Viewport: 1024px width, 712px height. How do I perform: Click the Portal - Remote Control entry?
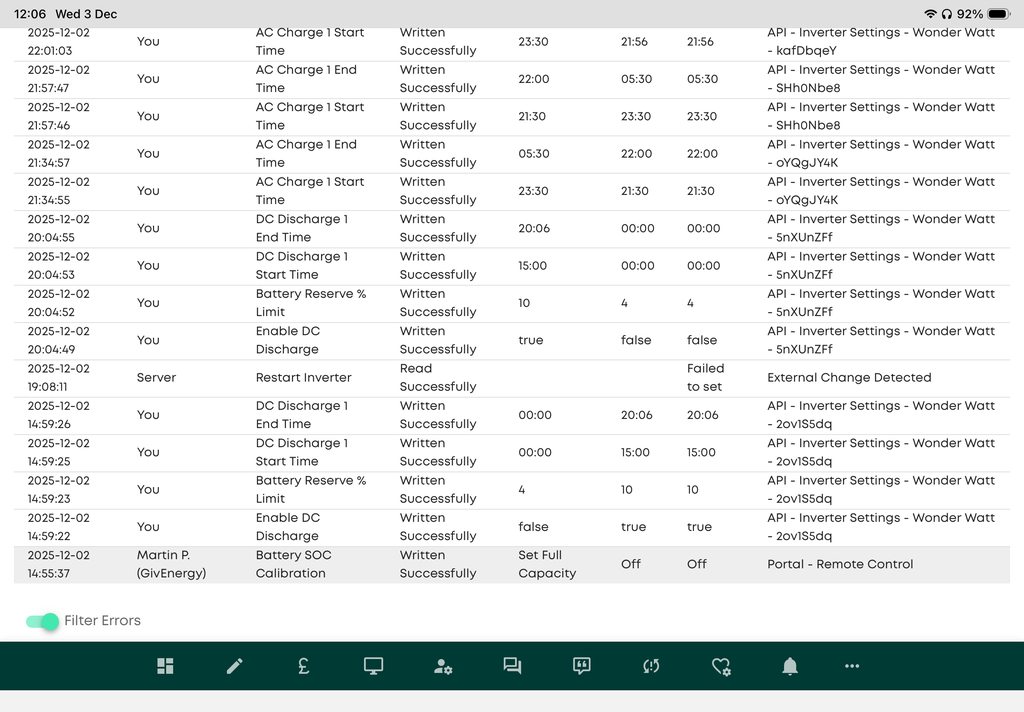(x=840, y=564)
